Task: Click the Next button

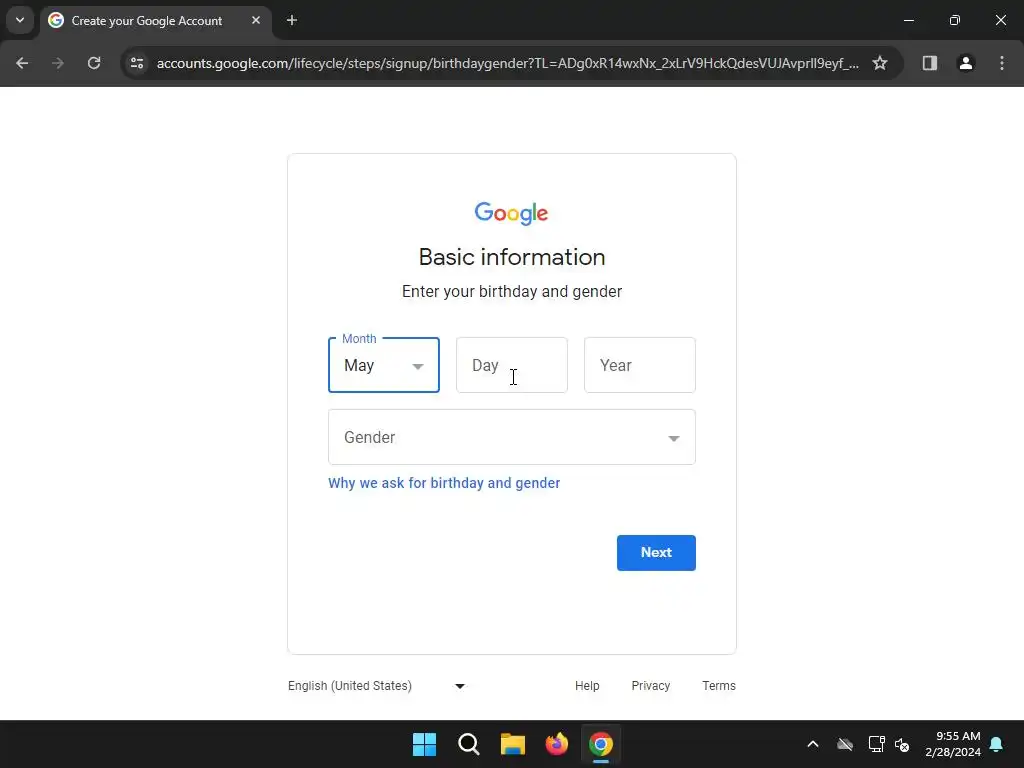Action: coord(656,552)
